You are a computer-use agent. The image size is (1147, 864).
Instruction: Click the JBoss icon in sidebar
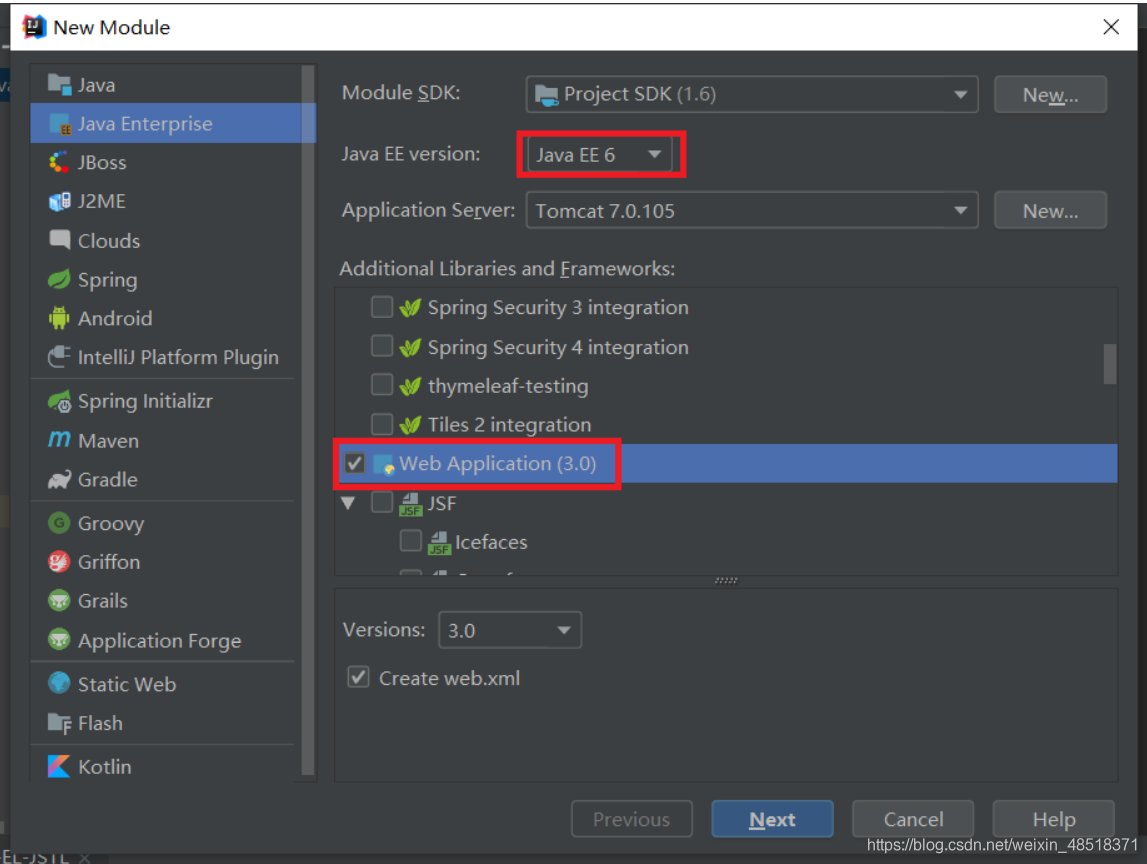[59, 162]
